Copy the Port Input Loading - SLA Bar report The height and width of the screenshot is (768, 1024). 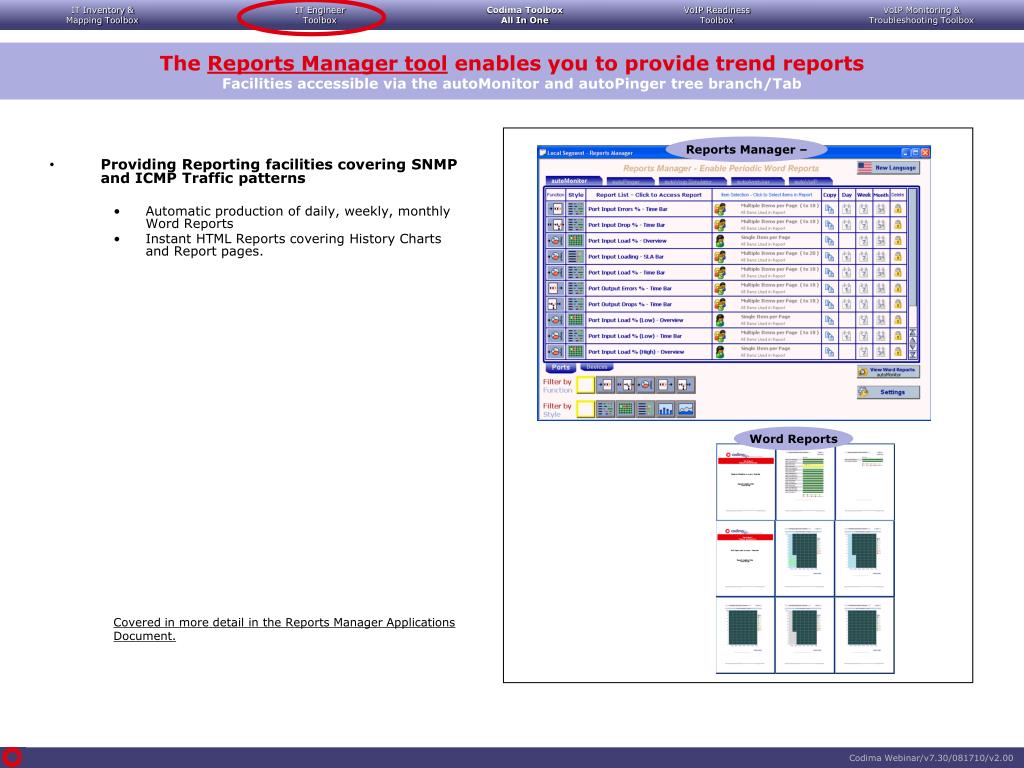point(829,257)
